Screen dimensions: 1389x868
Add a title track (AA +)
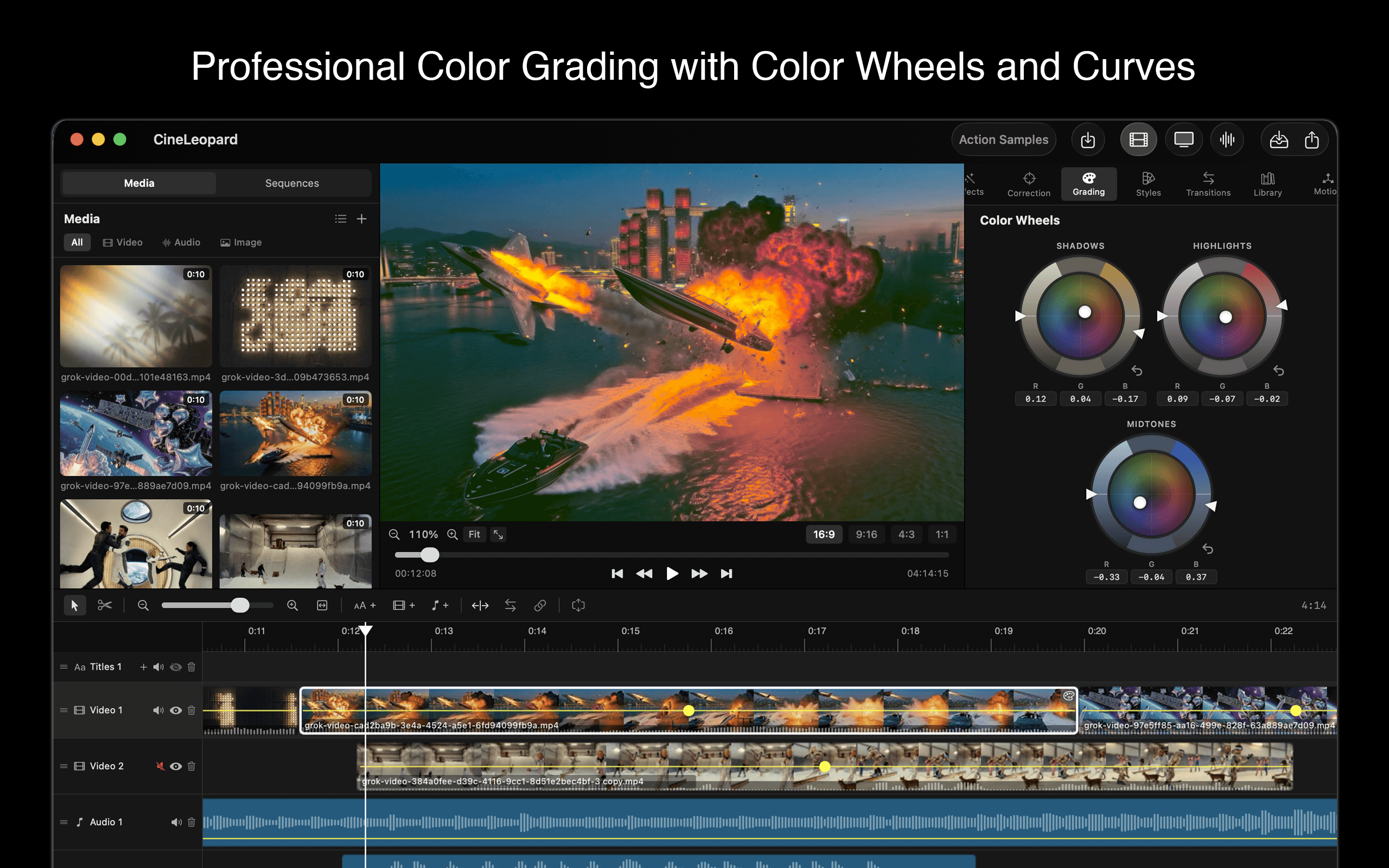pos(365,605)
